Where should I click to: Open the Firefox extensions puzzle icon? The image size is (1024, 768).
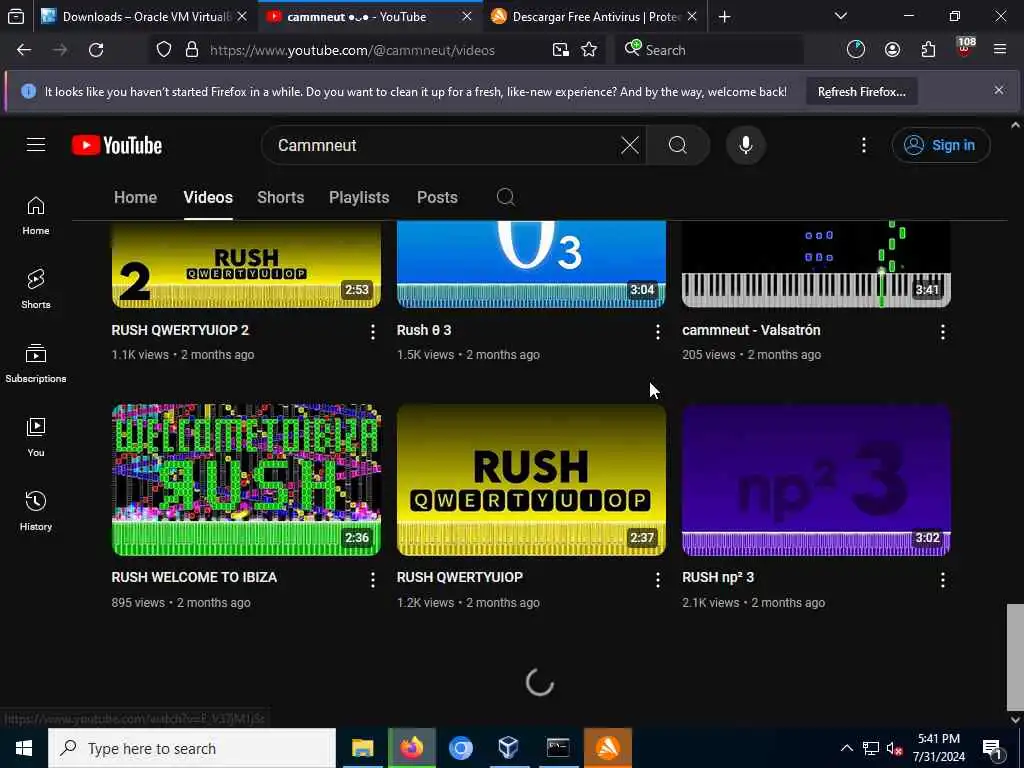(928, 50)
